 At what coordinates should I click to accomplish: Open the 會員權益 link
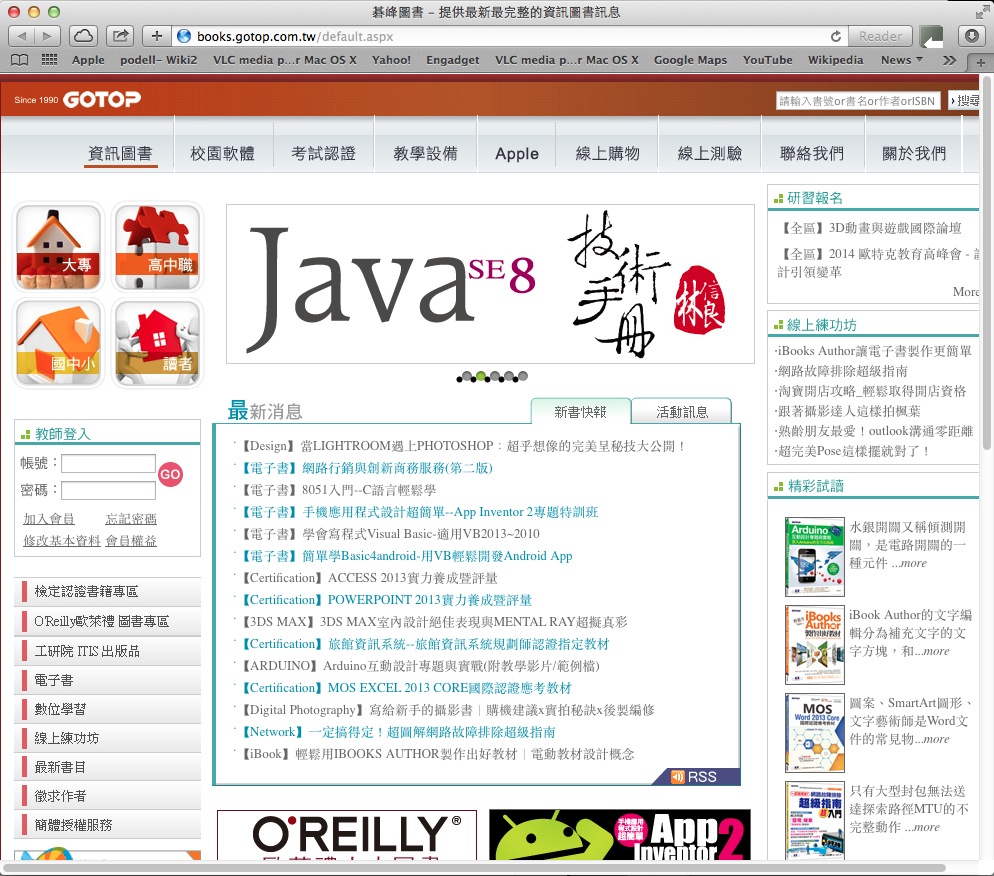[131, 541]
